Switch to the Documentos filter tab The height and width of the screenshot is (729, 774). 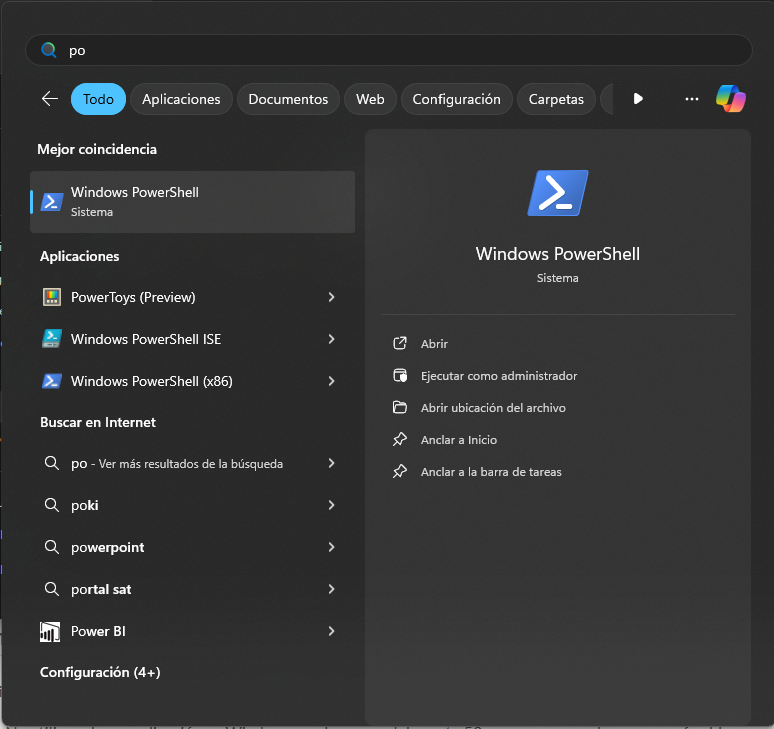288,99
